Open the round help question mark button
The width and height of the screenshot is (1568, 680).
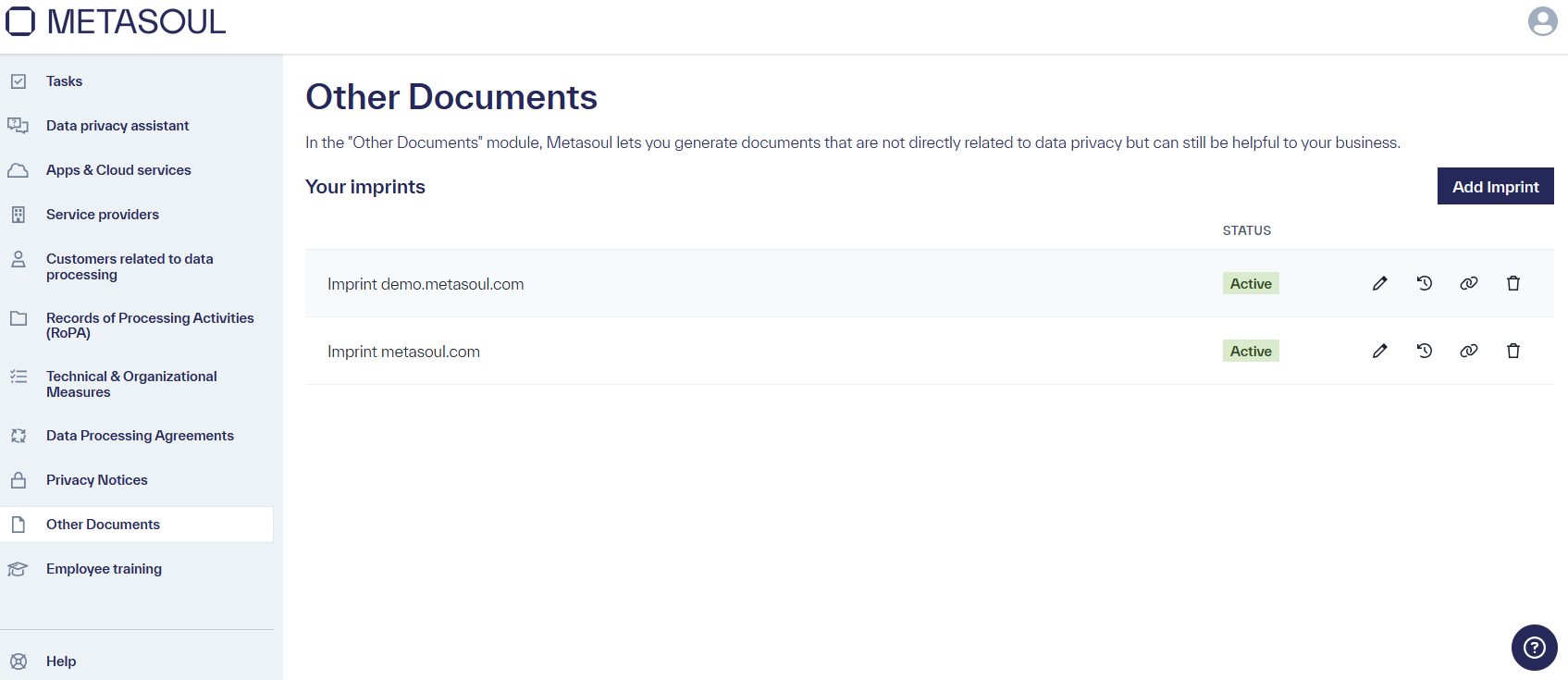[1535, 648]
